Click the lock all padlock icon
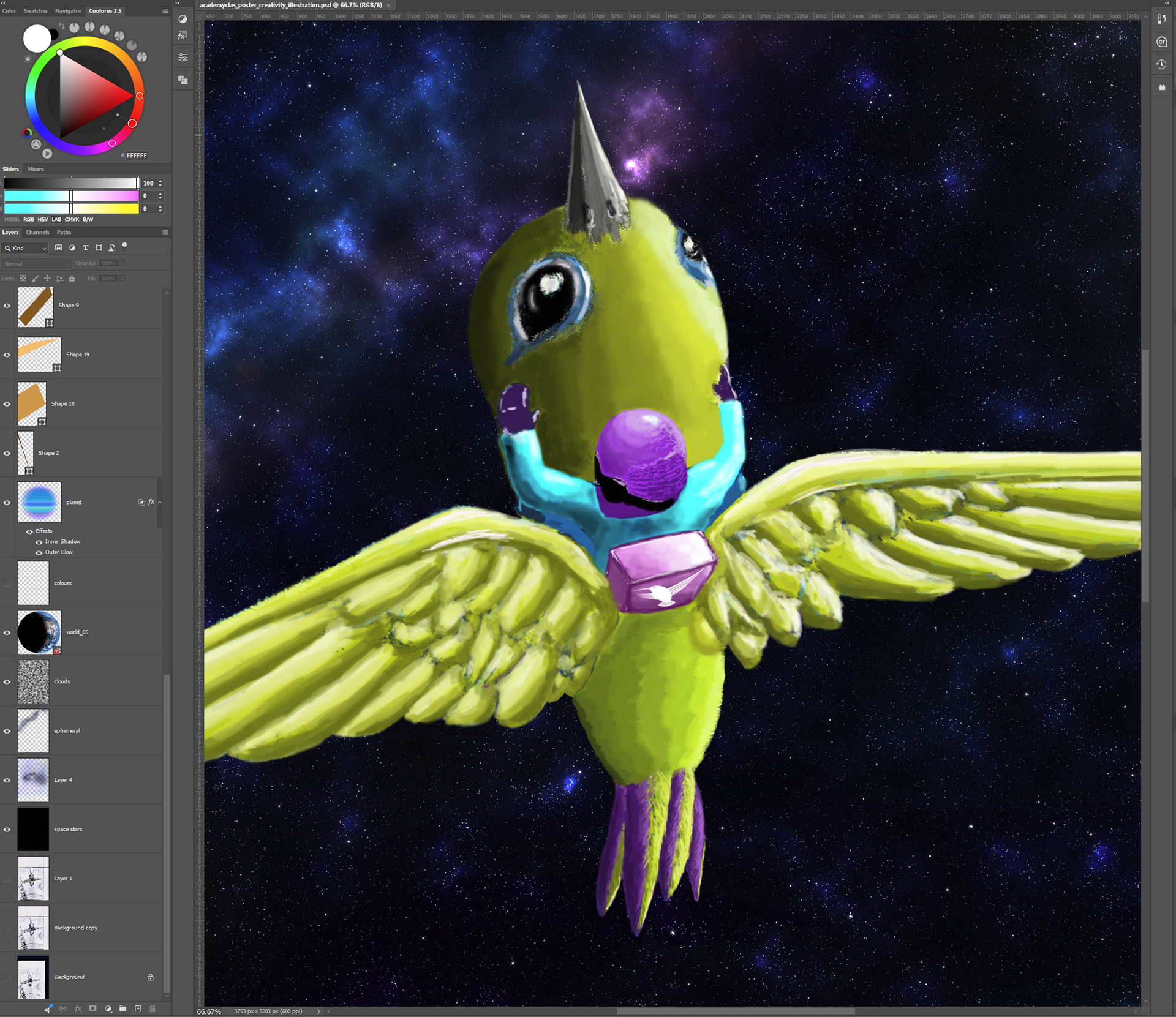 tap(72, 279)
